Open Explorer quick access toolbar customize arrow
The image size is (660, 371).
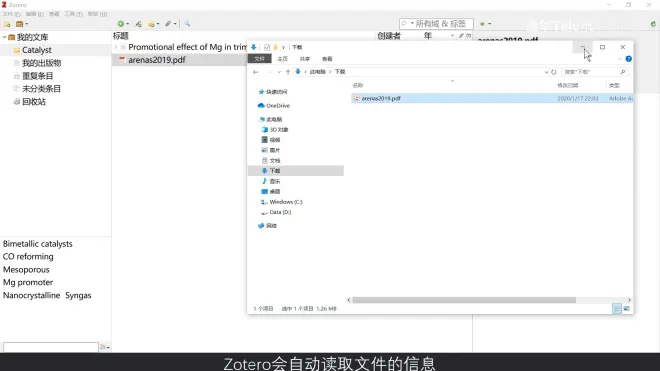(x=284, y=47)
